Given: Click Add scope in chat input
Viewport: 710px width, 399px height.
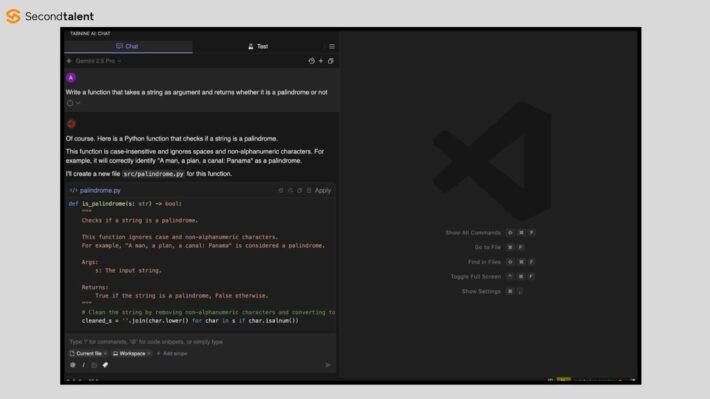Looking at the screenshot, I should (172, 353).
